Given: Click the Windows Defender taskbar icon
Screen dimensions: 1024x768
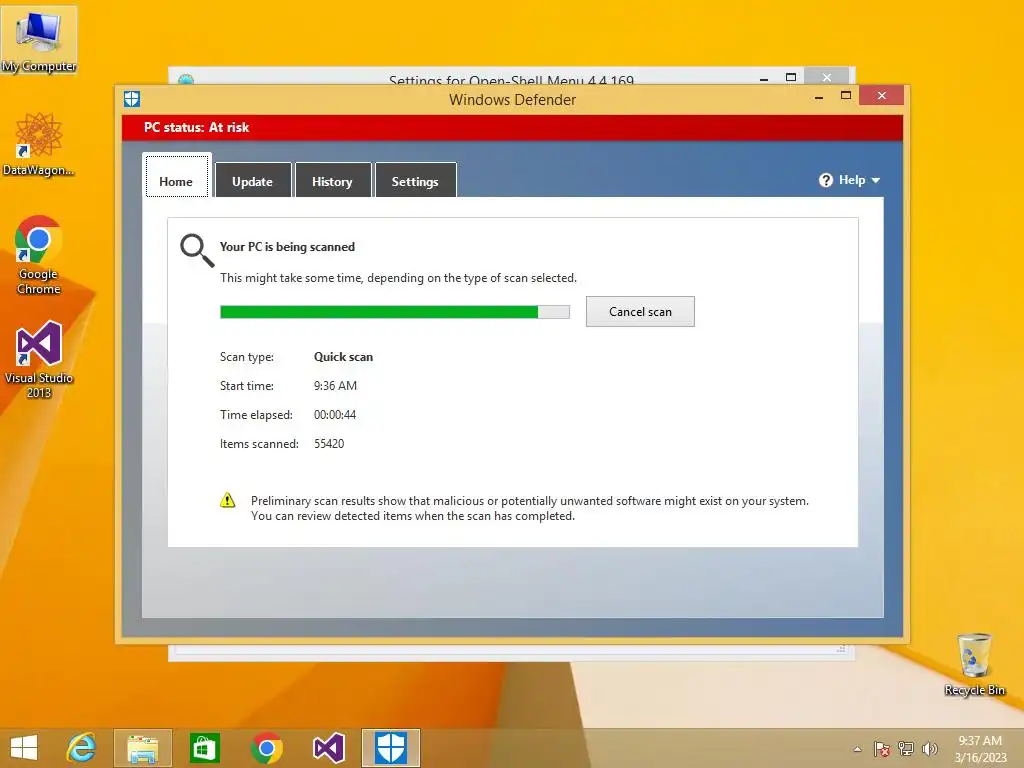Looking at the screenshot, I should 391,748.
